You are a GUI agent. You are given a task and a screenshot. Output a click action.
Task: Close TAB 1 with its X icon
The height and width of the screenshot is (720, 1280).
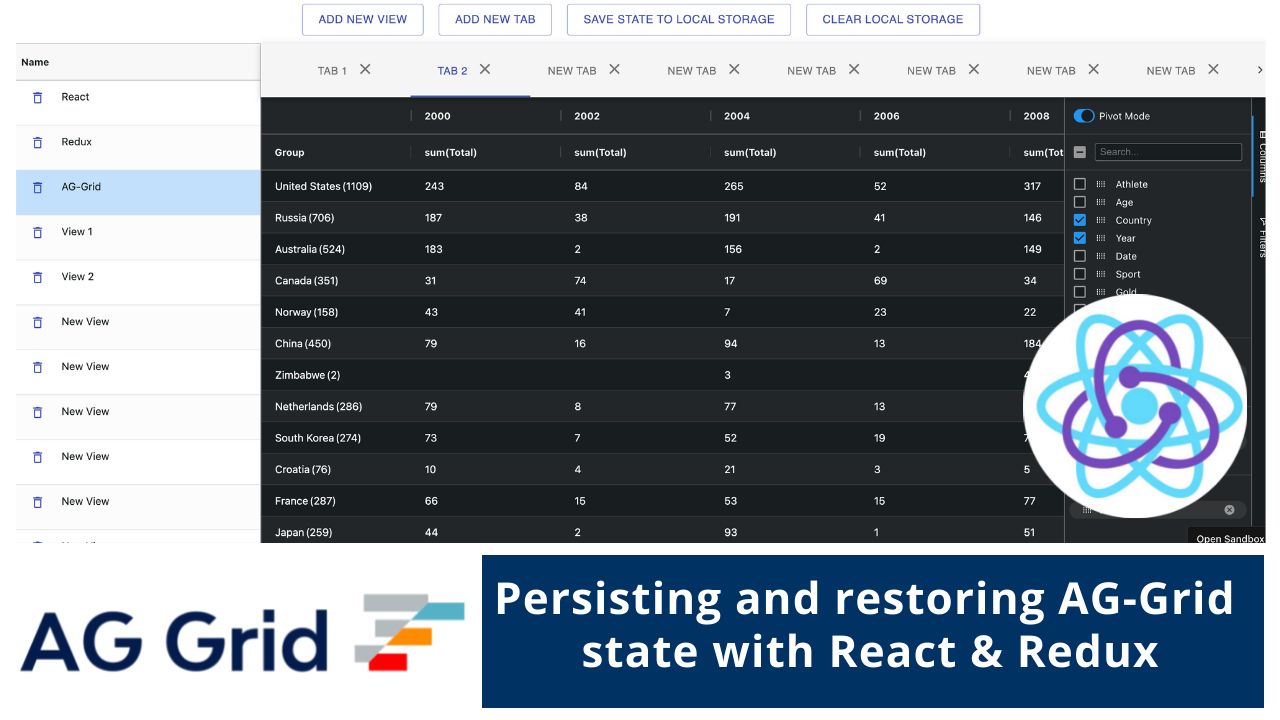(x=365, y=69)
